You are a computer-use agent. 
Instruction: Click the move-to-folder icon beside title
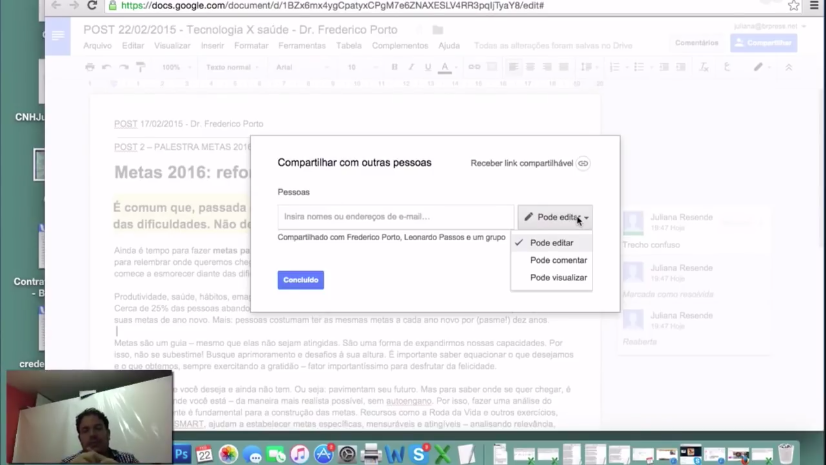pos(438,30)
